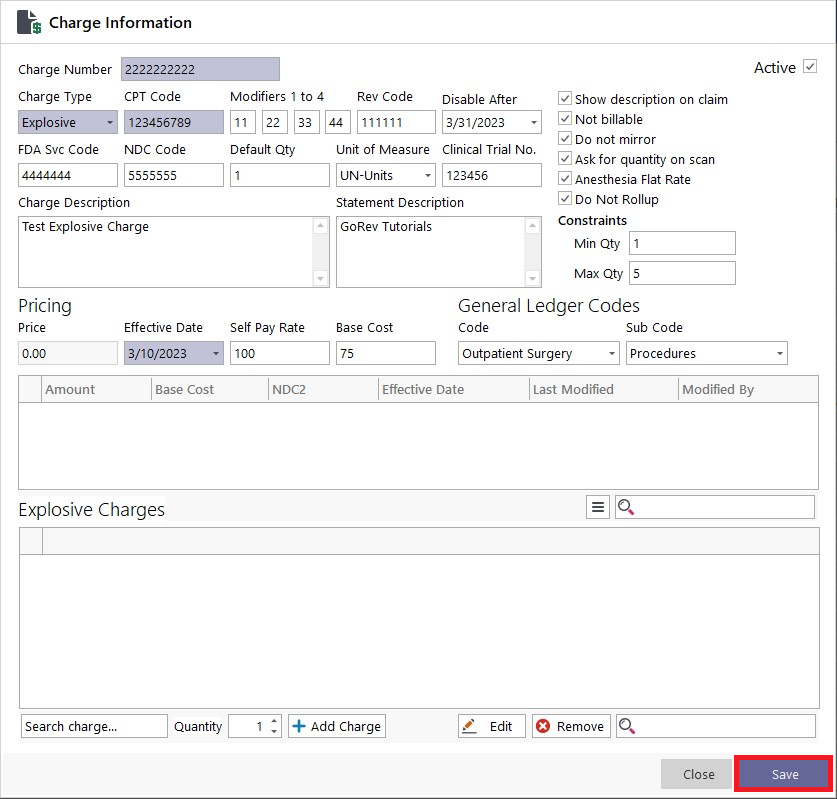Viewport: 837px width, 799px height.
Task: Uncheck Ask for quantity on scan
Action: 565,159
